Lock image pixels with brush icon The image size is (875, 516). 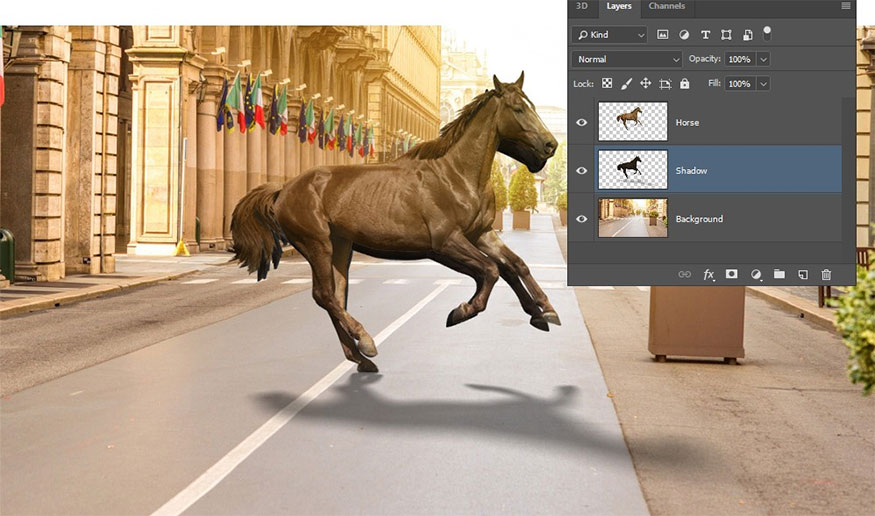coord(626,84)
